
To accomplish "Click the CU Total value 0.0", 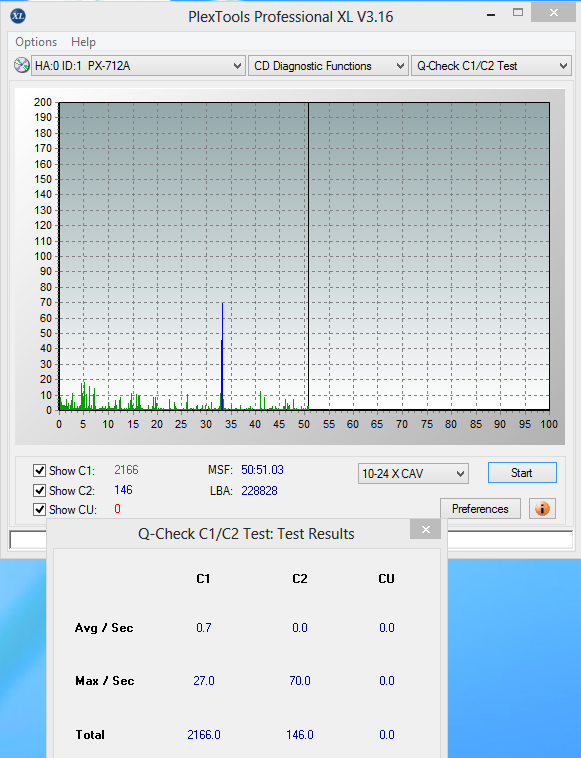I will 387,735.
